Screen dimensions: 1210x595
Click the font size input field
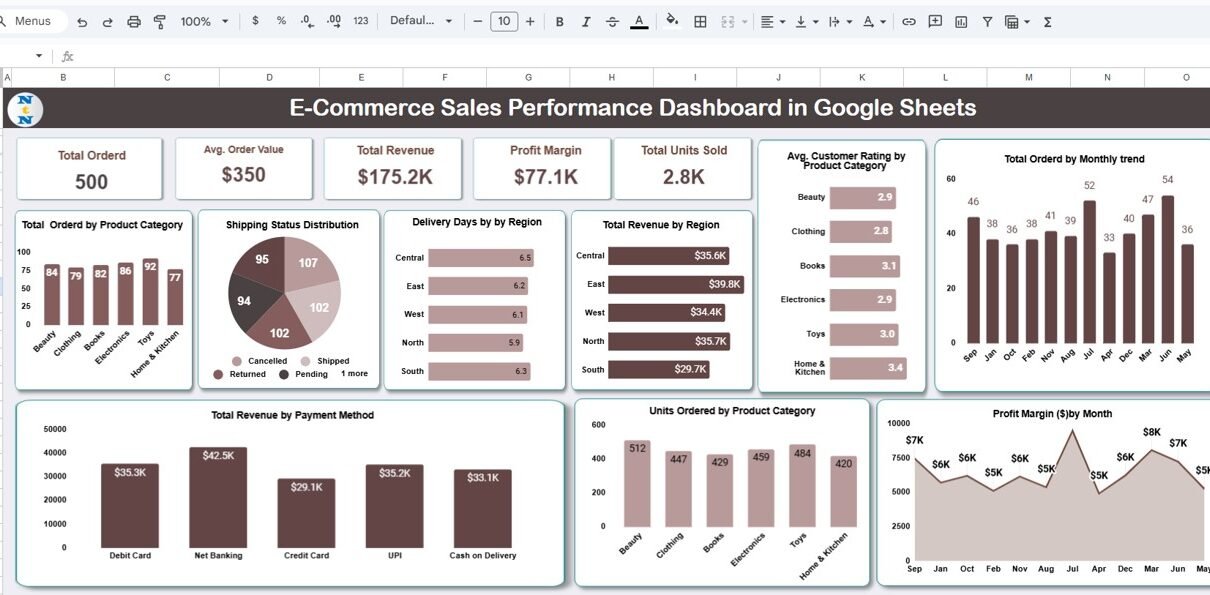pyautogui.click(x=504, y=21)
